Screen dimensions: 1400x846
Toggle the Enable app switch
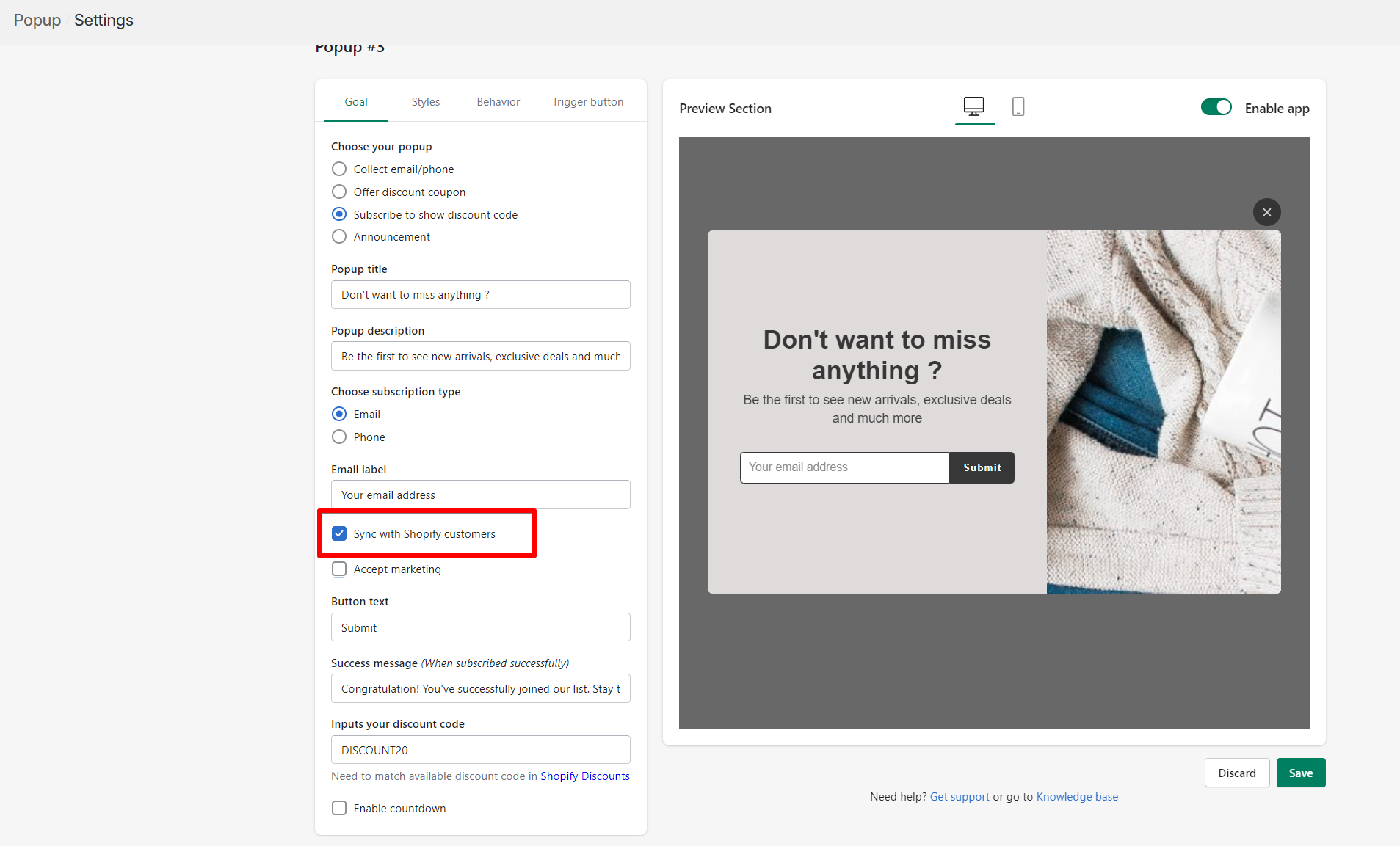click(x=1216, y=107)
